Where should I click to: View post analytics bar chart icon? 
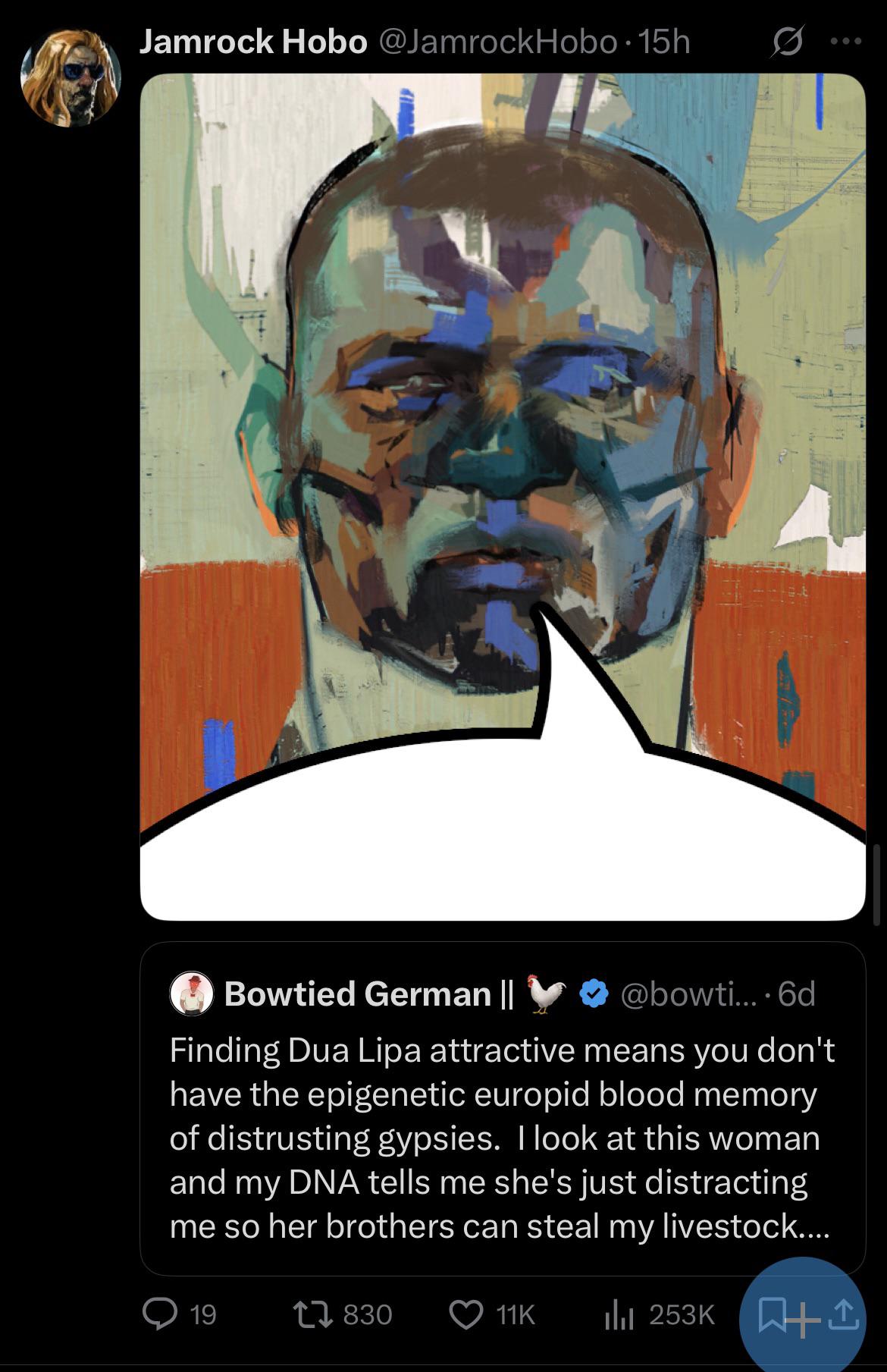[x=621, y=1314]
